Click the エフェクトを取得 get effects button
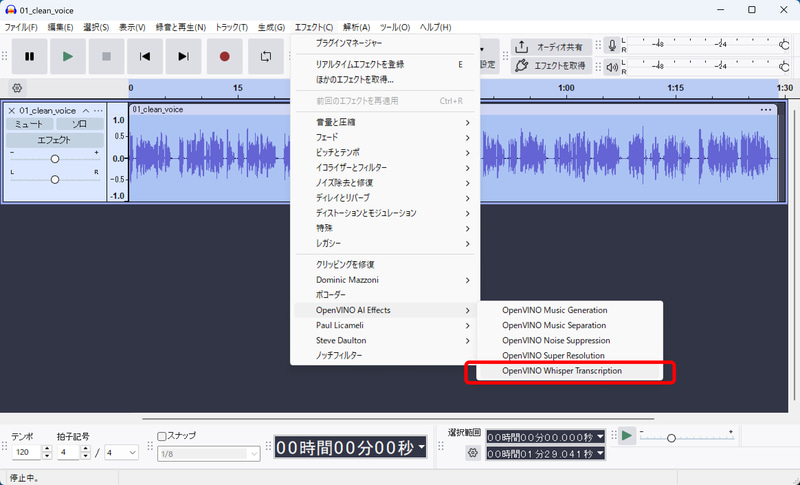This screenshot has width=800, height=485. [x=551, y=66]
